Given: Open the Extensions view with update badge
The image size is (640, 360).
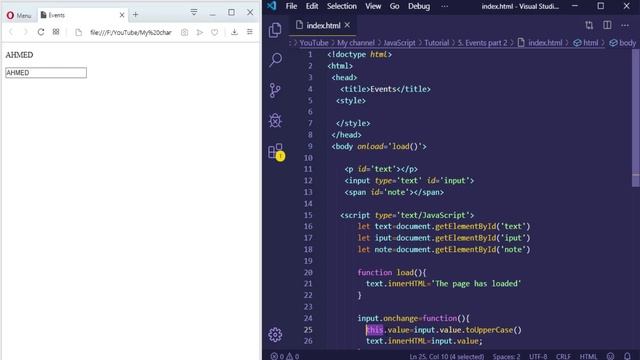Looking at the screenshot, I should pos(276,151).
